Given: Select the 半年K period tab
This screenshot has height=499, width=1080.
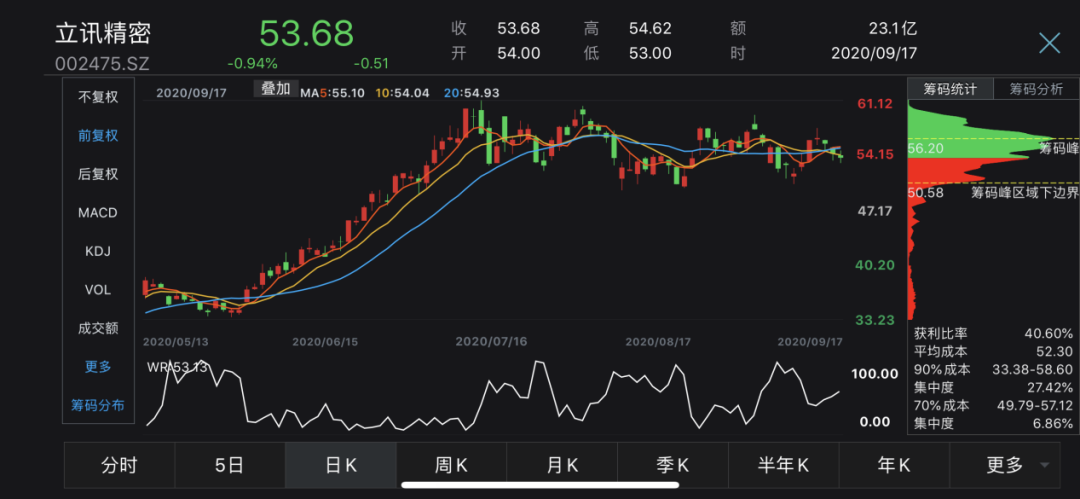Looking at the screenshot, I should (x=784, y=466).
